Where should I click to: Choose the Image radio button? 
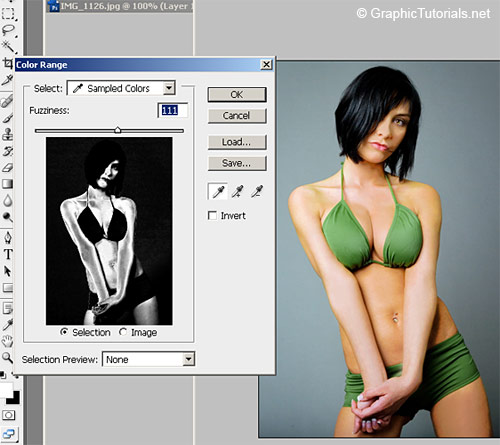(x=123, y=332)
